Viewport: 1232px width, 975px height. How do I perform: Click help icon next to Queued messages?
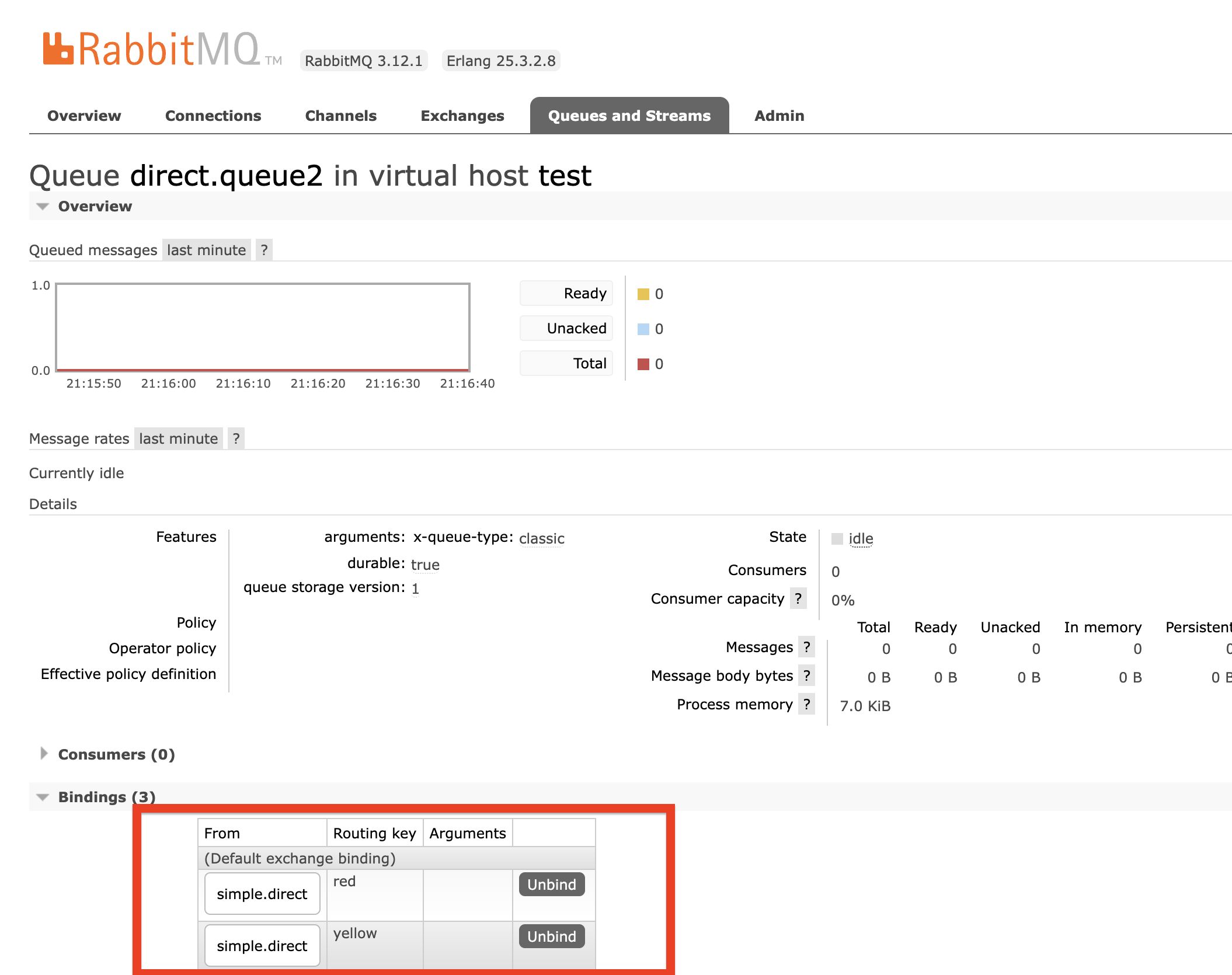click(264, 250)
